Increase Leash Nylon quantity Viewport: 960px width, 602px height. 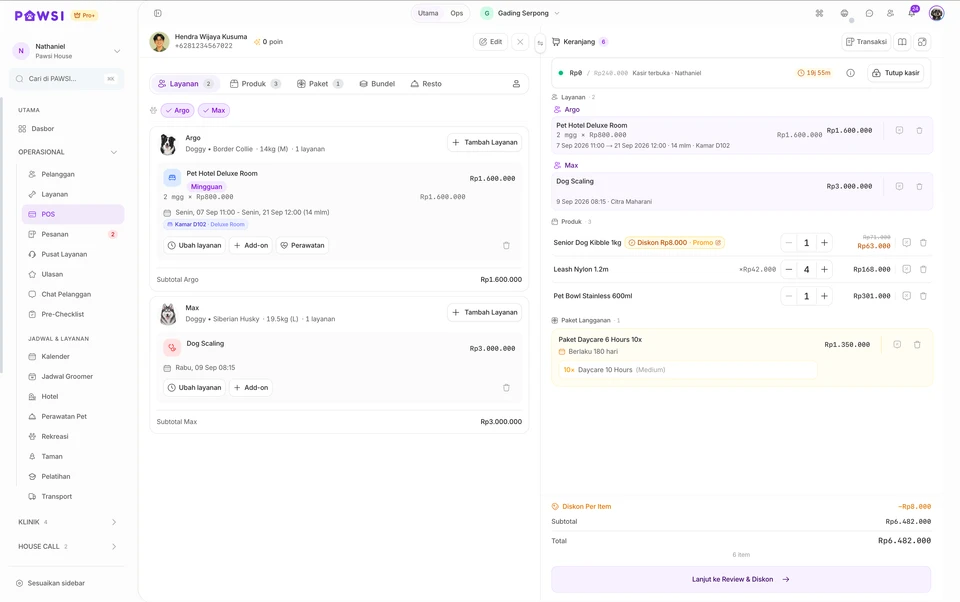pyautogui.click(x=824, y=269)
